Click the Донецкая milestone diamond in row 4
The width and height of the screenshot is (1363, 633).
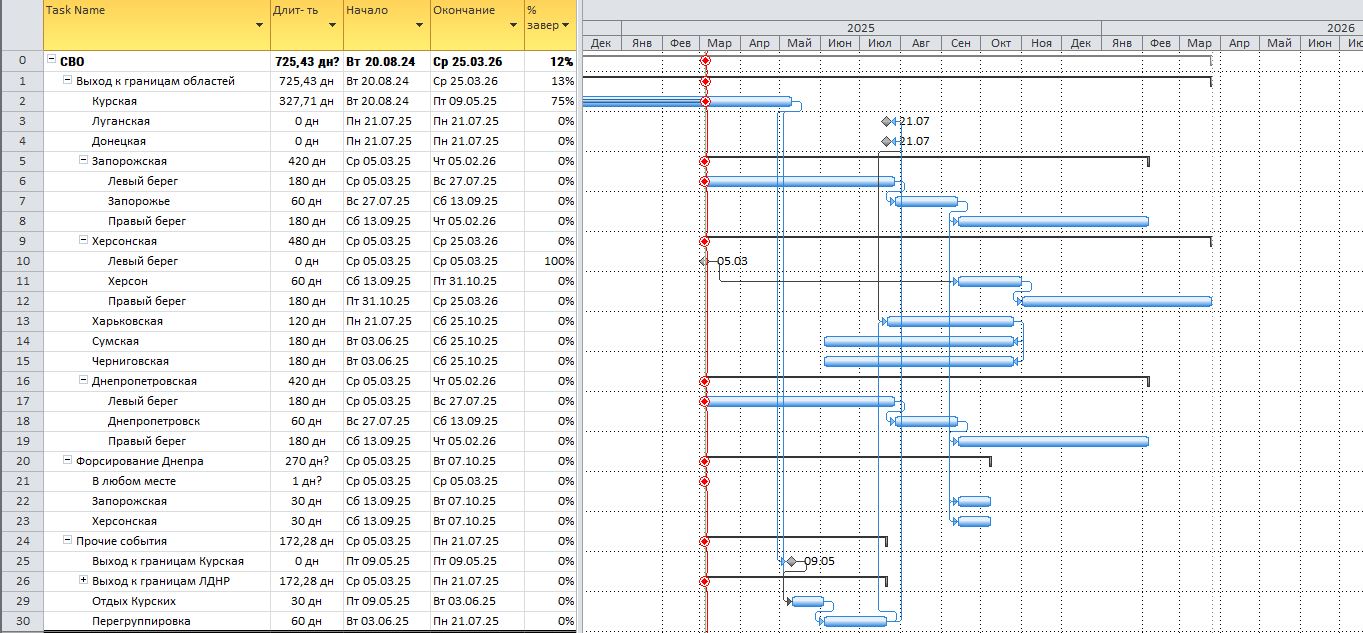click(x=886, y=141)
